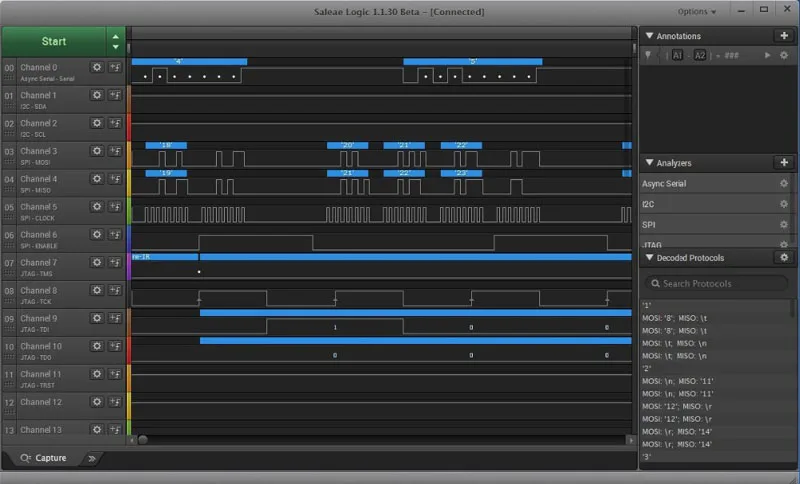Set trigger edge for Channel 7

pyautogui.click(x=115, y=262)
